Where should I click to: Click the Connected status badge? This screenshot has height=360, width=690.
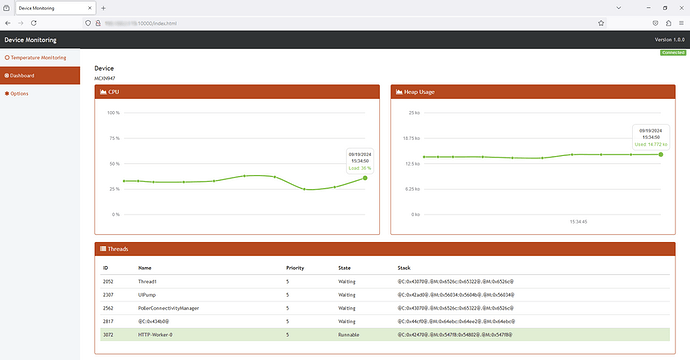point(673,53)
